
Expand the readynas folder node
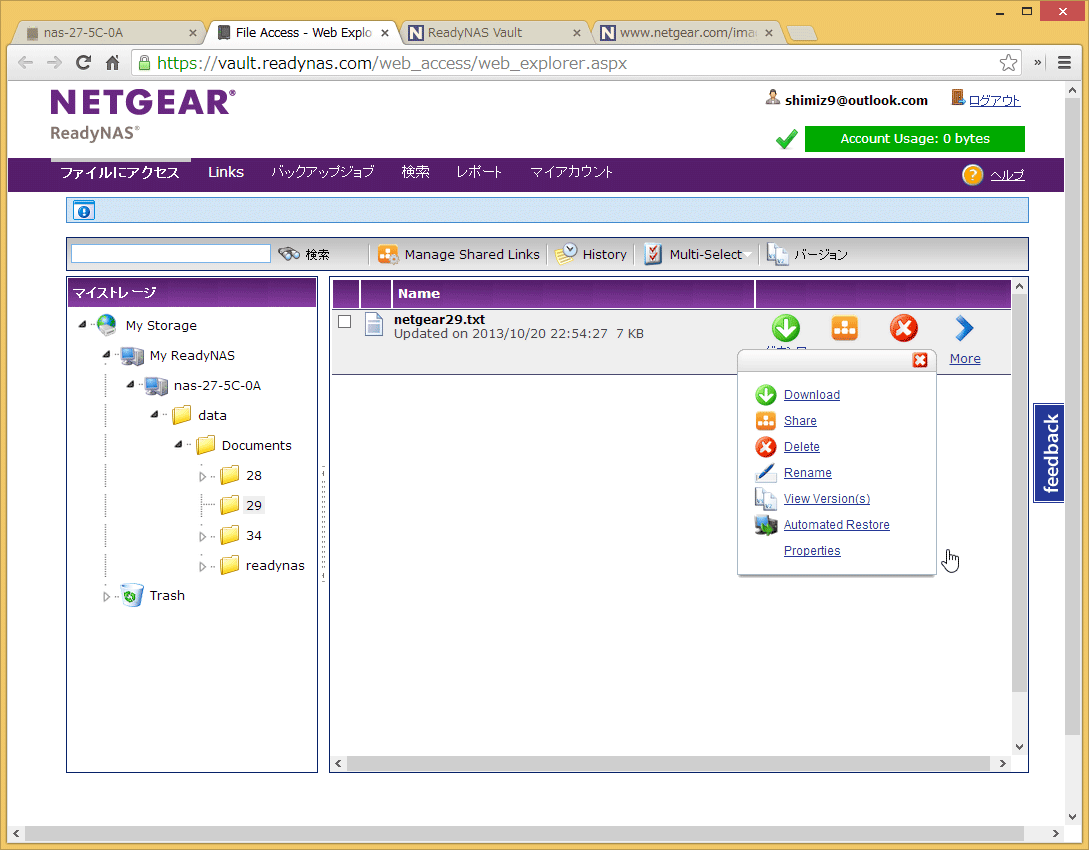(203, 566)
